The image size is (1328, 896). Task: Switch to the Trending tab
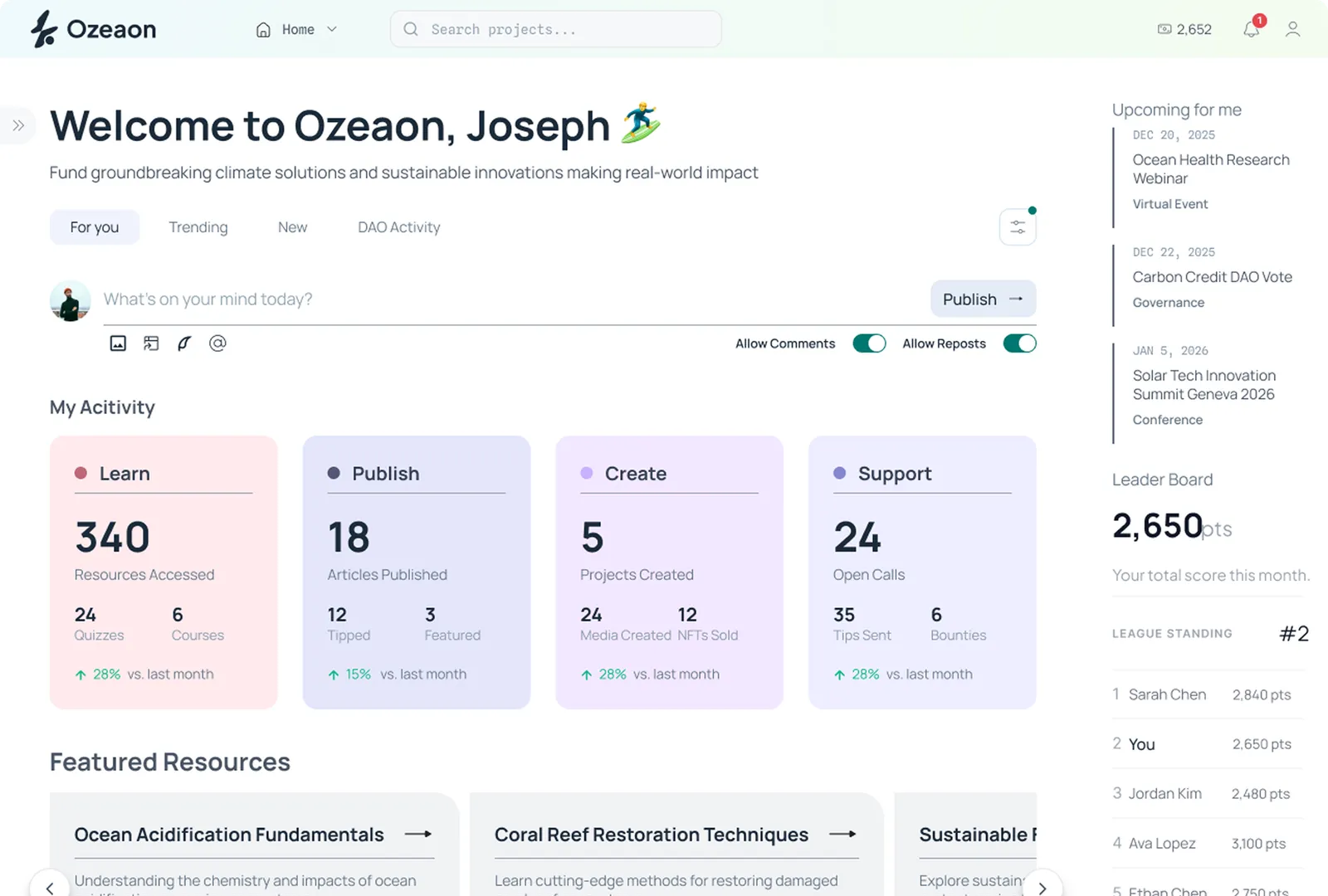tap(198, 227)
